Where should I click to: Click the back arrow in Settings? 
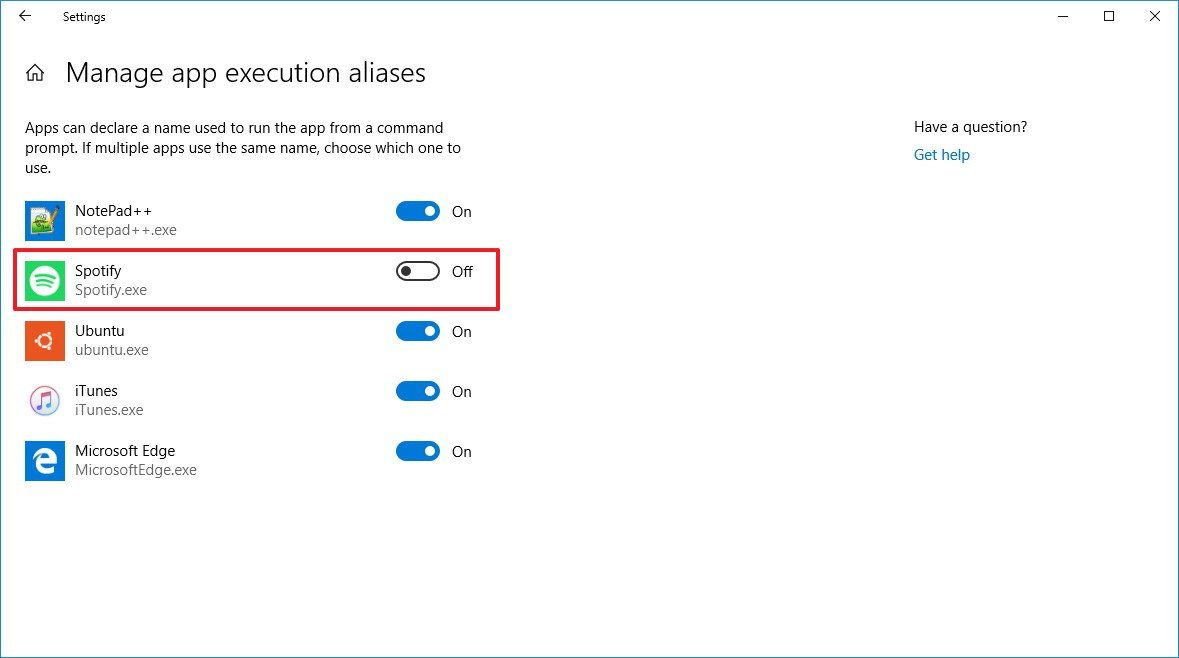point(24,16)
